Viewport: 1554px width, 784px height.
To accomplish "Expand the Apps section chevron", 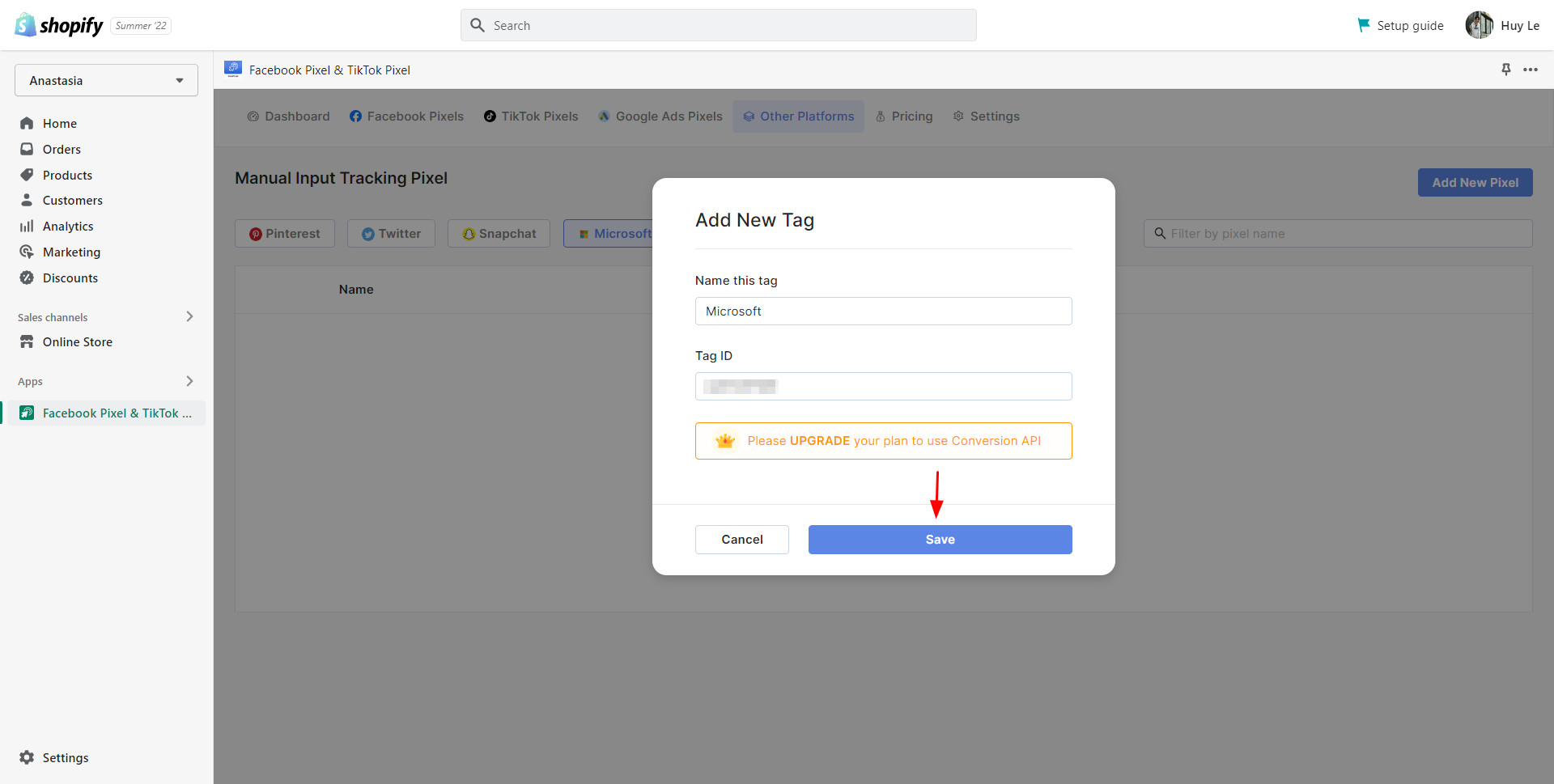I will [189, 381].
